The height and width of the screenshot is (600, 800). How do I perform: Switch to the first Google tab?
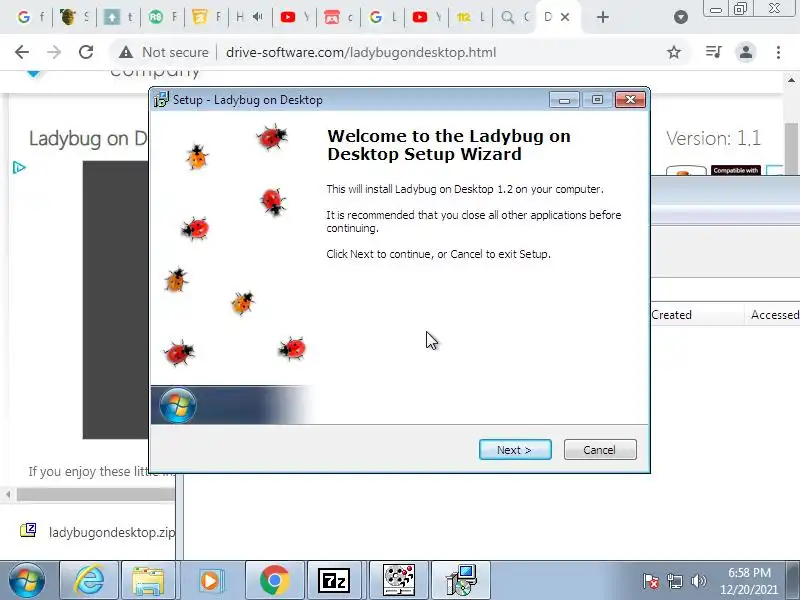(x=30, y=17)
